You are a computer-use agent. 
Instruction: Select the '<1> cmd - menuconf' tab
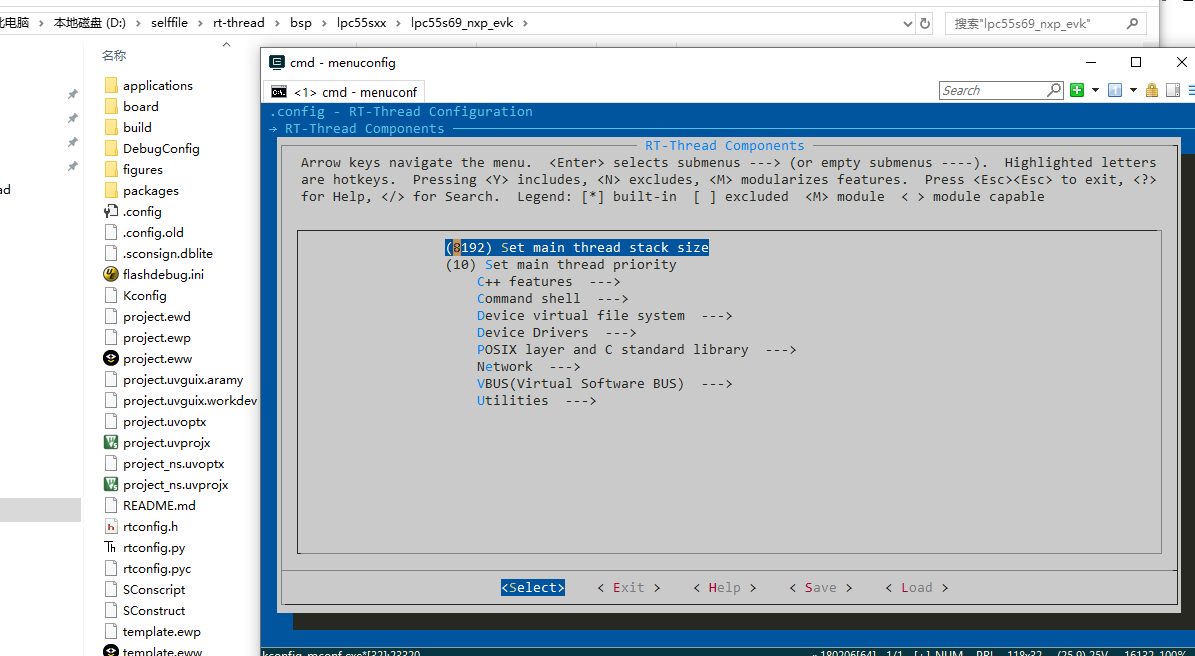(x=344, y=92)
